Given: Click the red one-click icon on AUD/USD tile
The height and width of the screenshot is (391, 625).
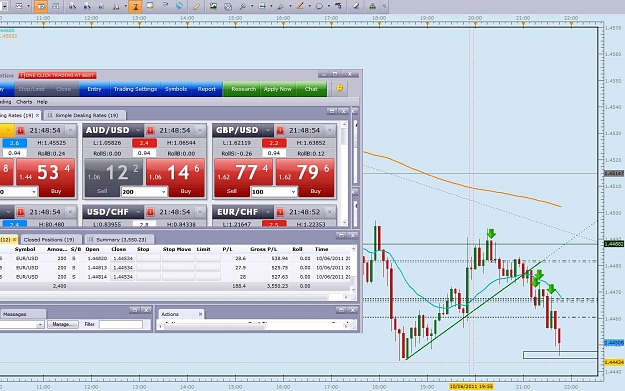Looking at the screenshot, I should pyautogui.click(x=150, y=130).
